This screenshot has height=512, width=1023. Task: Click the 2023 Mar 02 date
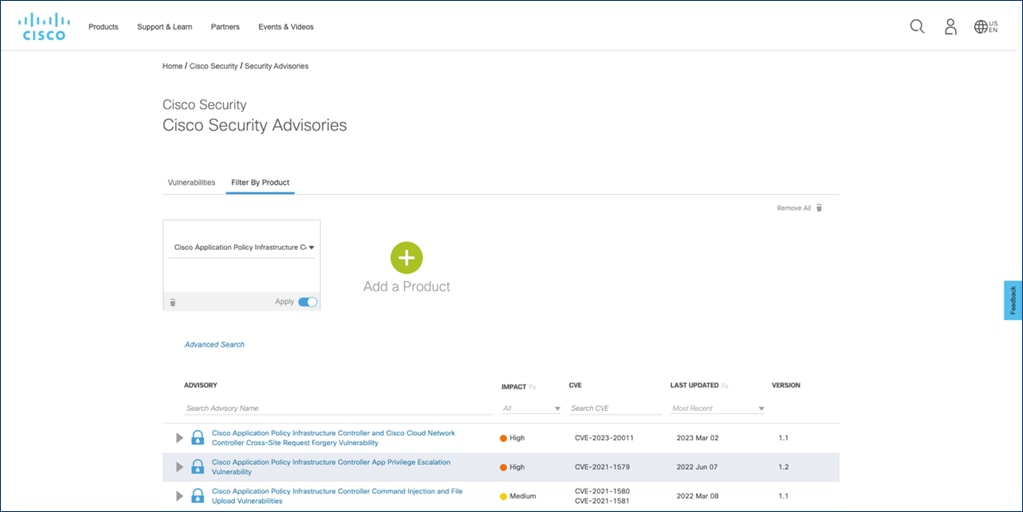[697, 438]
